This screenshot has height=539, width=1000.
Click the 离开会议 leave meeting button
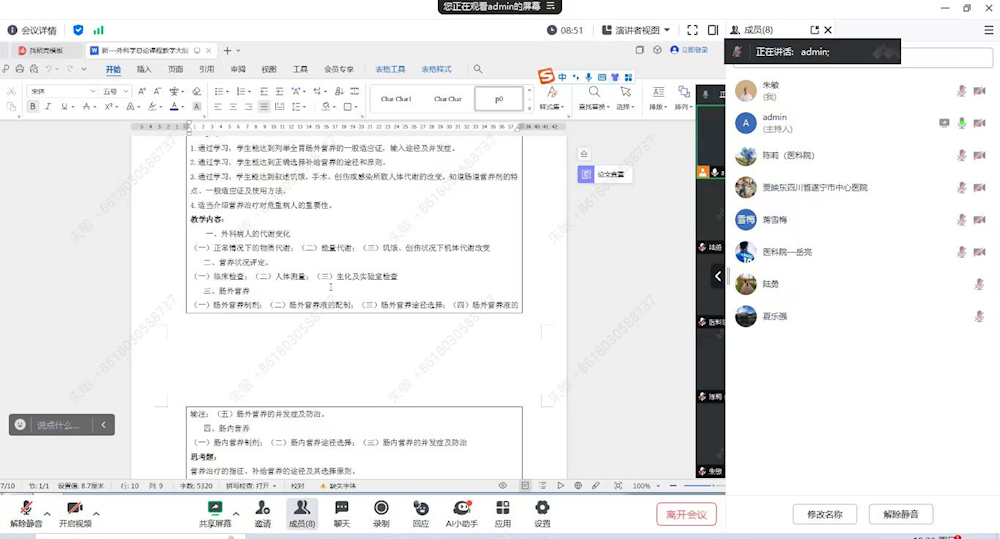(686, 514)
